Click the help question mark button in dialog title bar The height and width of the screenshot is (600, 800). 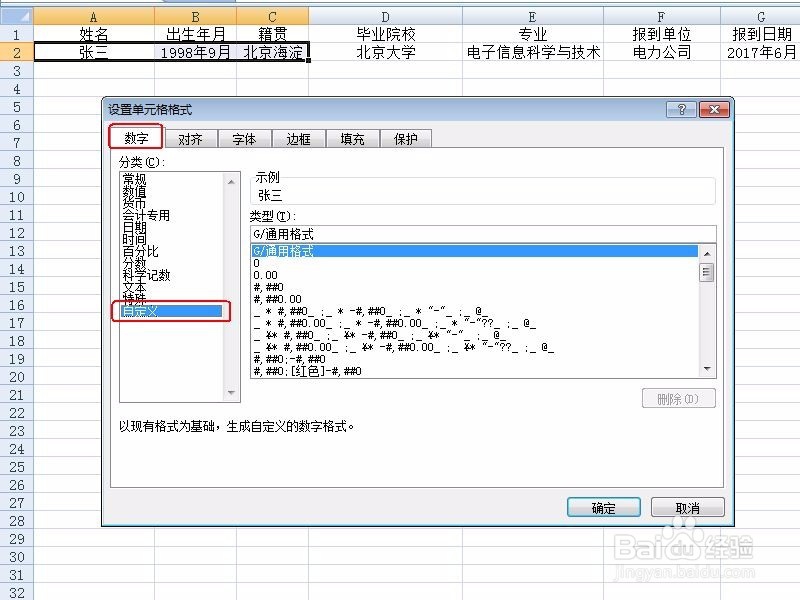click(x=681, y=109)
